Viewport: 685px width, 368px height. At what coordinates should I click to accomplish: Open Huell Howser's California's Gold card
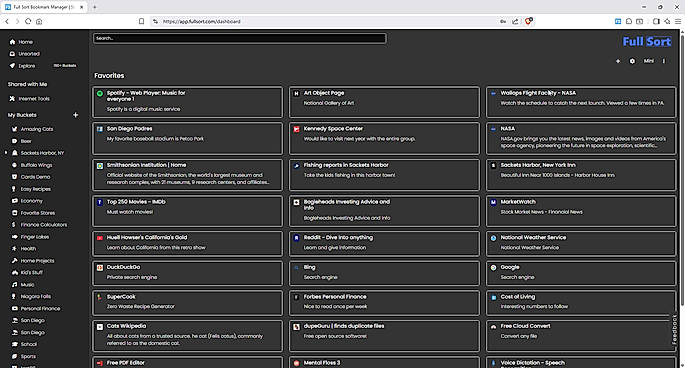(187, 243)
